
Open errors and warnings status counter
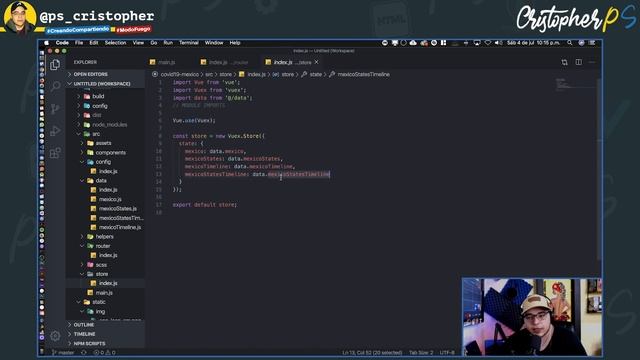(x=104, y=353)
